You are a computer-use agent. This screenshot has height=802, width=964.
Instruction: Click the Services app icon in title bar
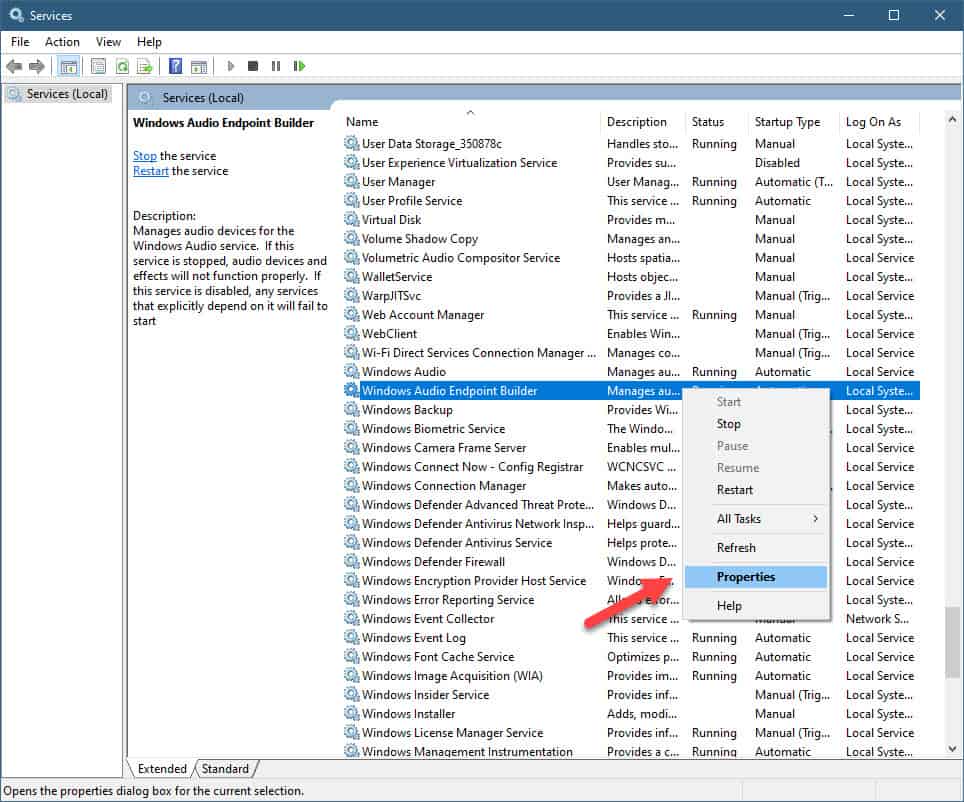click(x=17, y=15)
